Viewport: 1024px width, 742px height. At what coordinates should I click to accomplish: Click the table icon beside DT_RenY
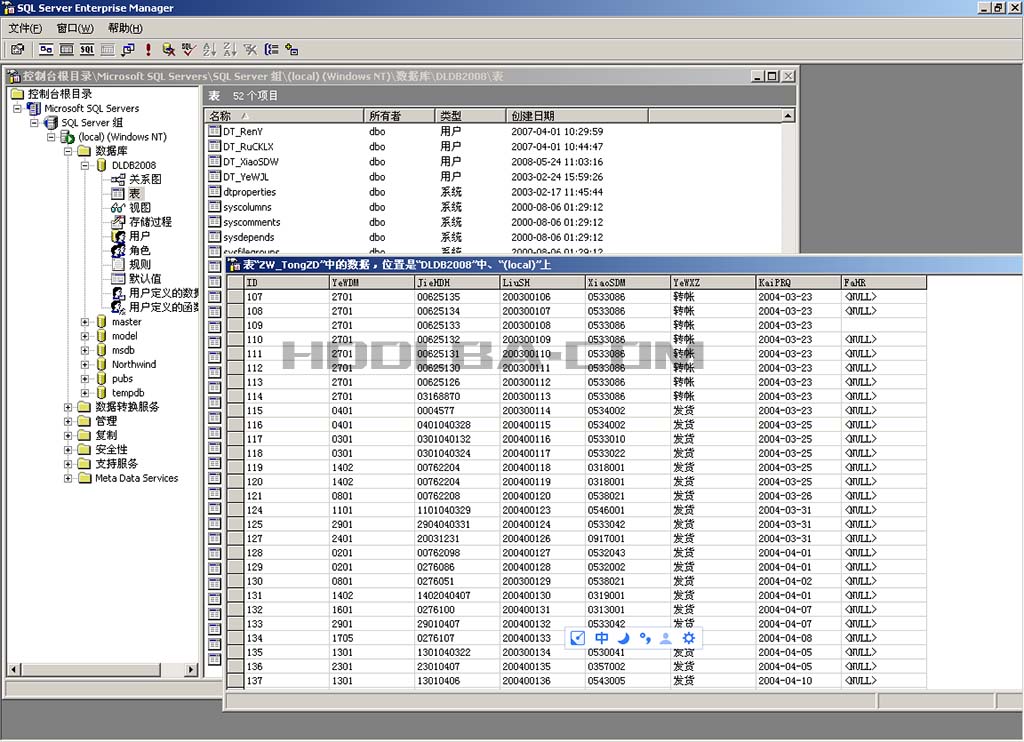pyautogui.click(x=214, y=131)
